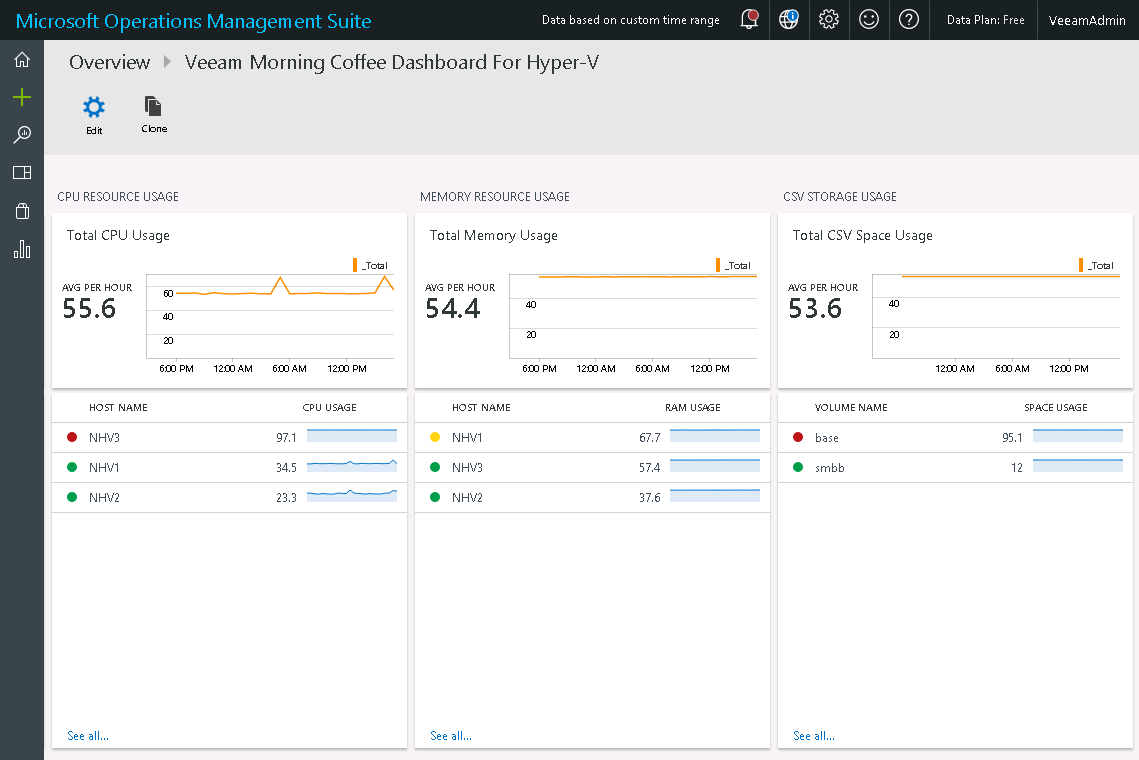Click the base volume sparkline at 95.1
The height and width of the screenshot is (760, 1139).
tap(1078, 436)
